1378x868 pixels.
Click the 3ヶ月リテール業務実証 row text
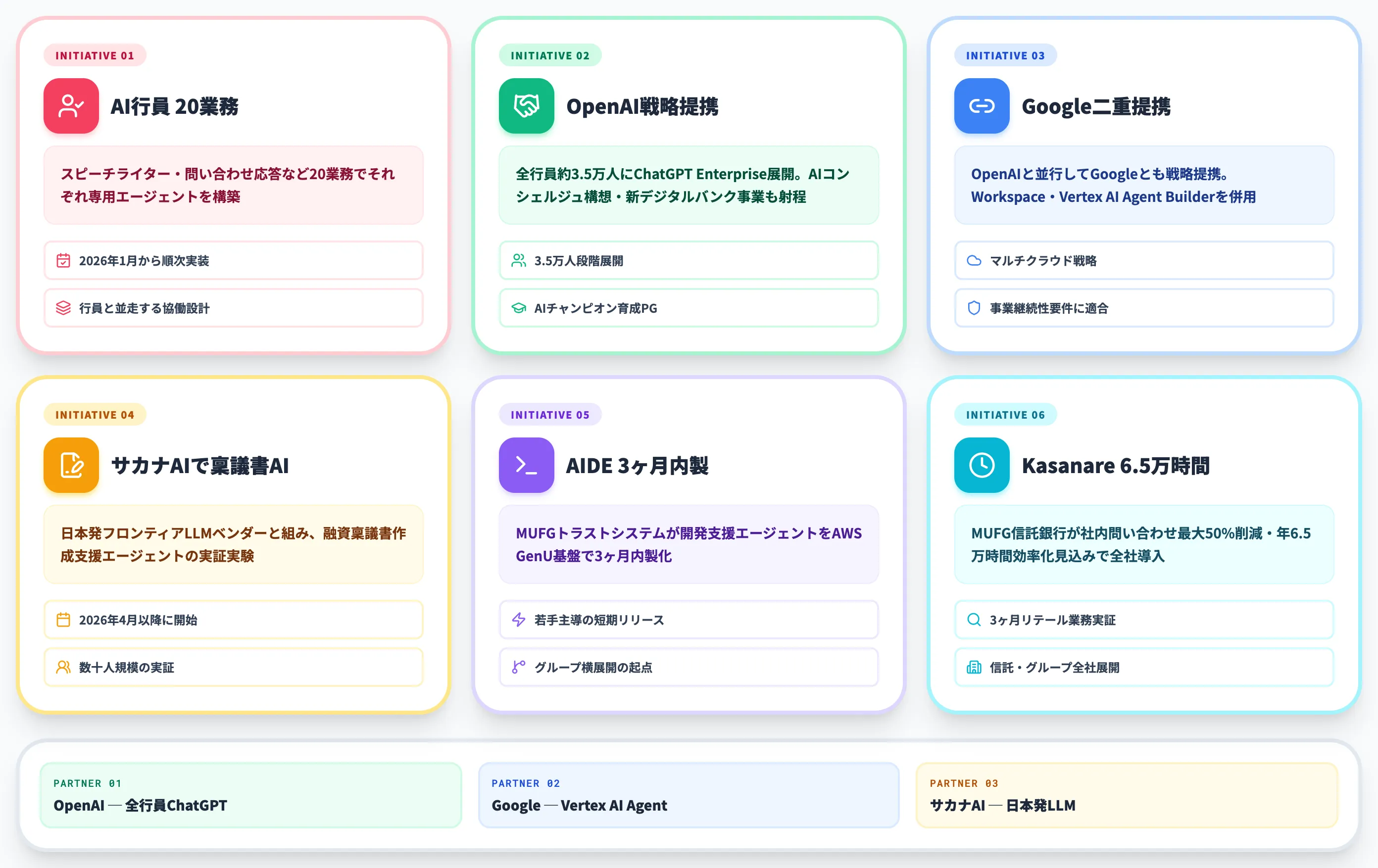[1053, 620]
